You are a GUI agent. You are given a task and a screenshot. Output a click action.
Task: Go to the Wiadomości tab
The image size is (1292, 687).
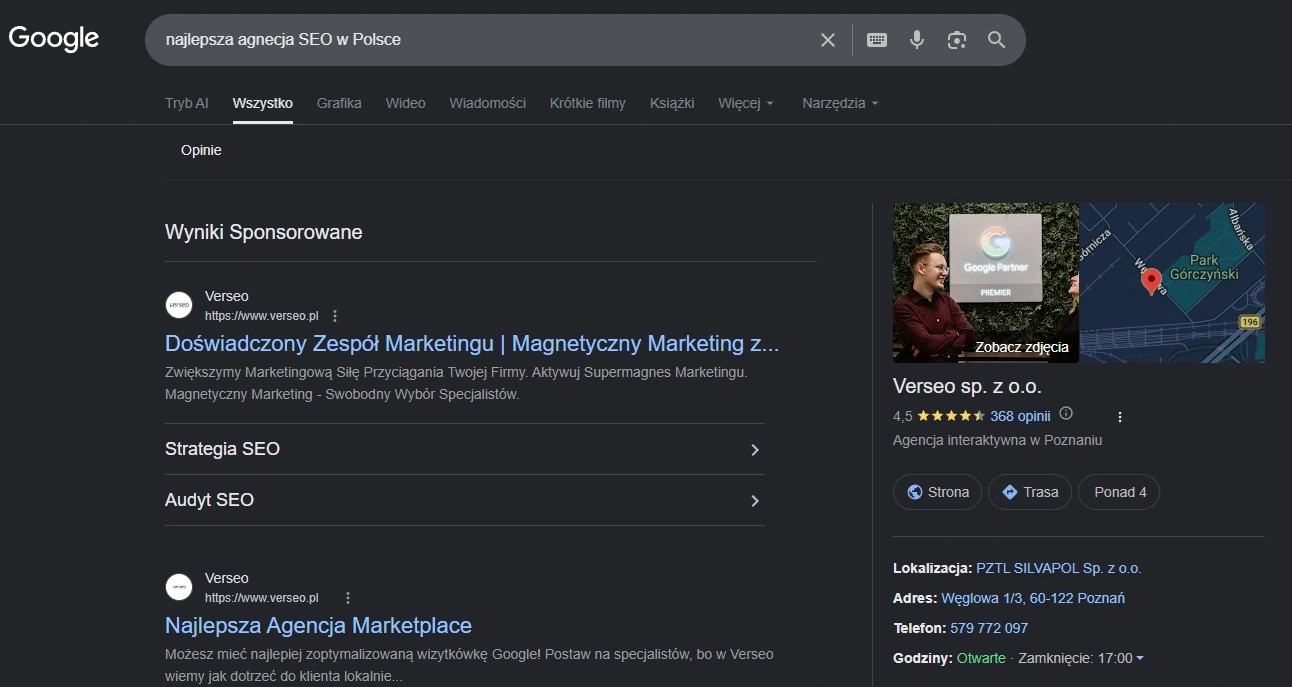pyautogui.click(x=487, y=103)
